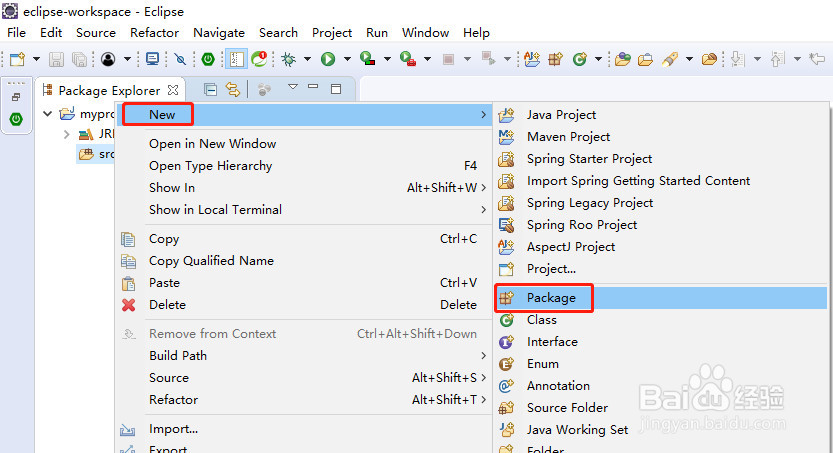Open the External Tools dropdown arrow
Image resolution: width=833 pixels, height=453 pixels.
click(427, 59)
